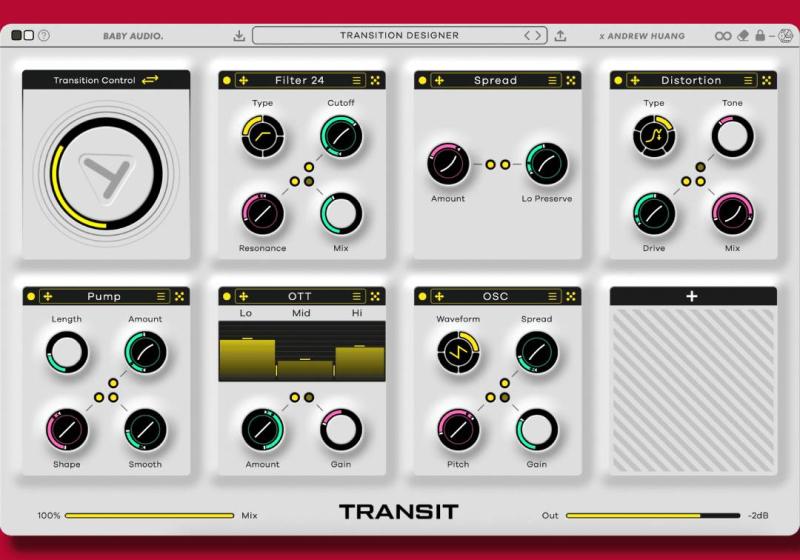Open the OSC module menu

tap(553, 296)
